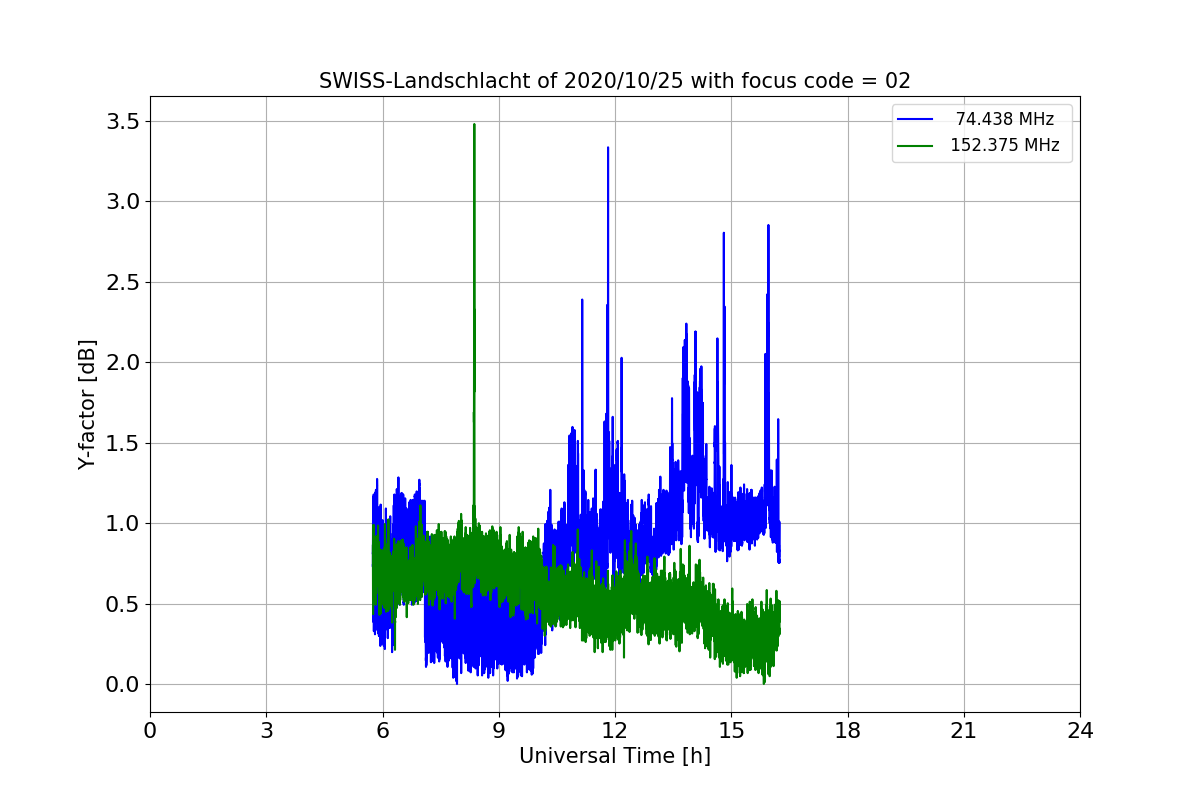Click the green line sample in legend

click(915, 145)
